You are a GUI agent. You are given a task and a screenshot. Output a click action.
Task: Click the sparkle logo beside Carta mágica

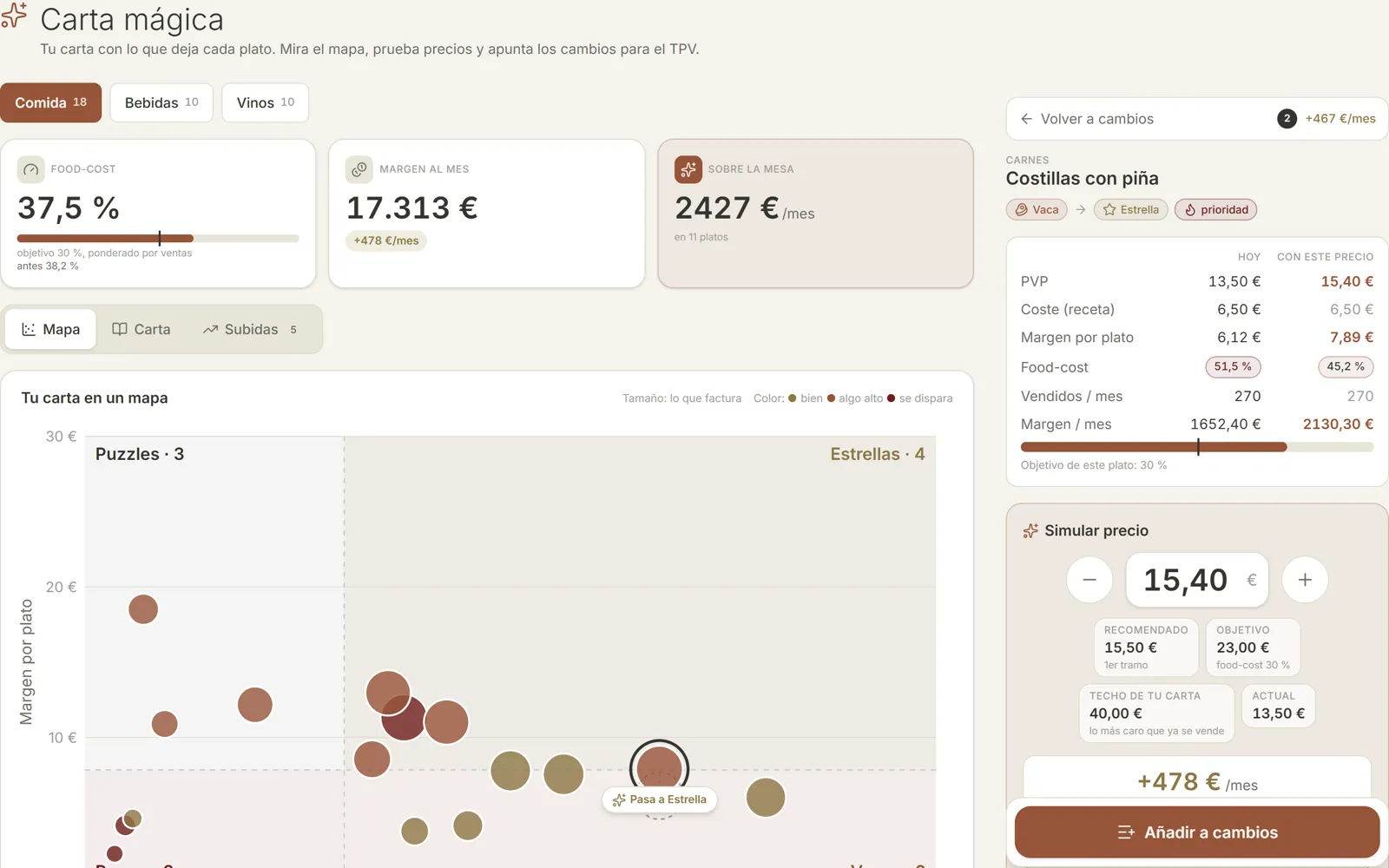pos(14,16)
